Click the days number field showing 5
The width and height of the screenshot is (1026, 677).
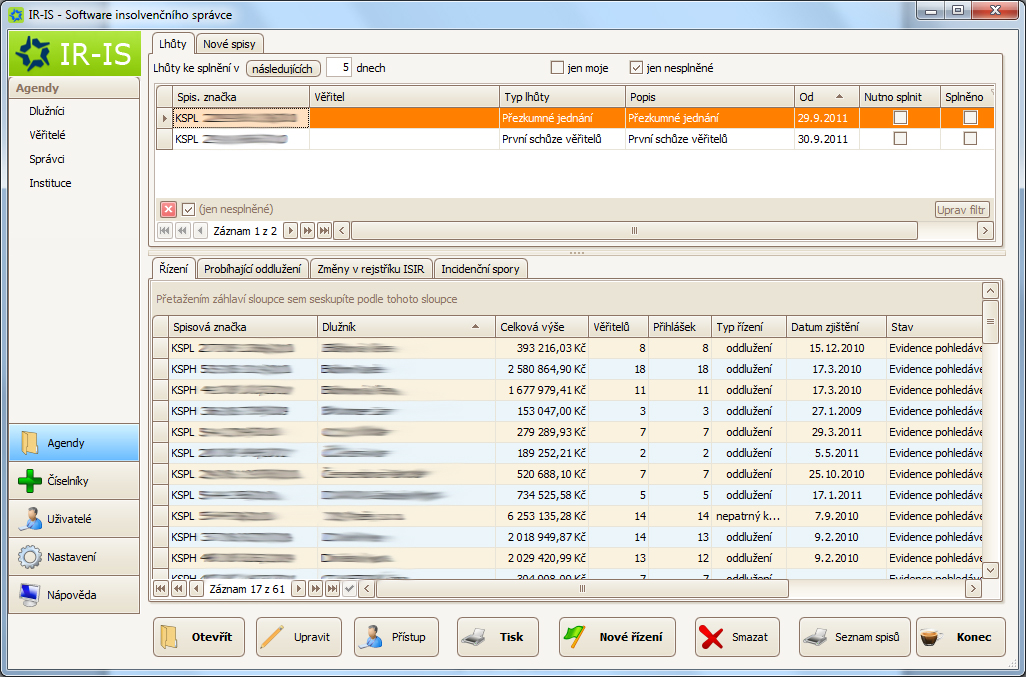click(338, 67)
